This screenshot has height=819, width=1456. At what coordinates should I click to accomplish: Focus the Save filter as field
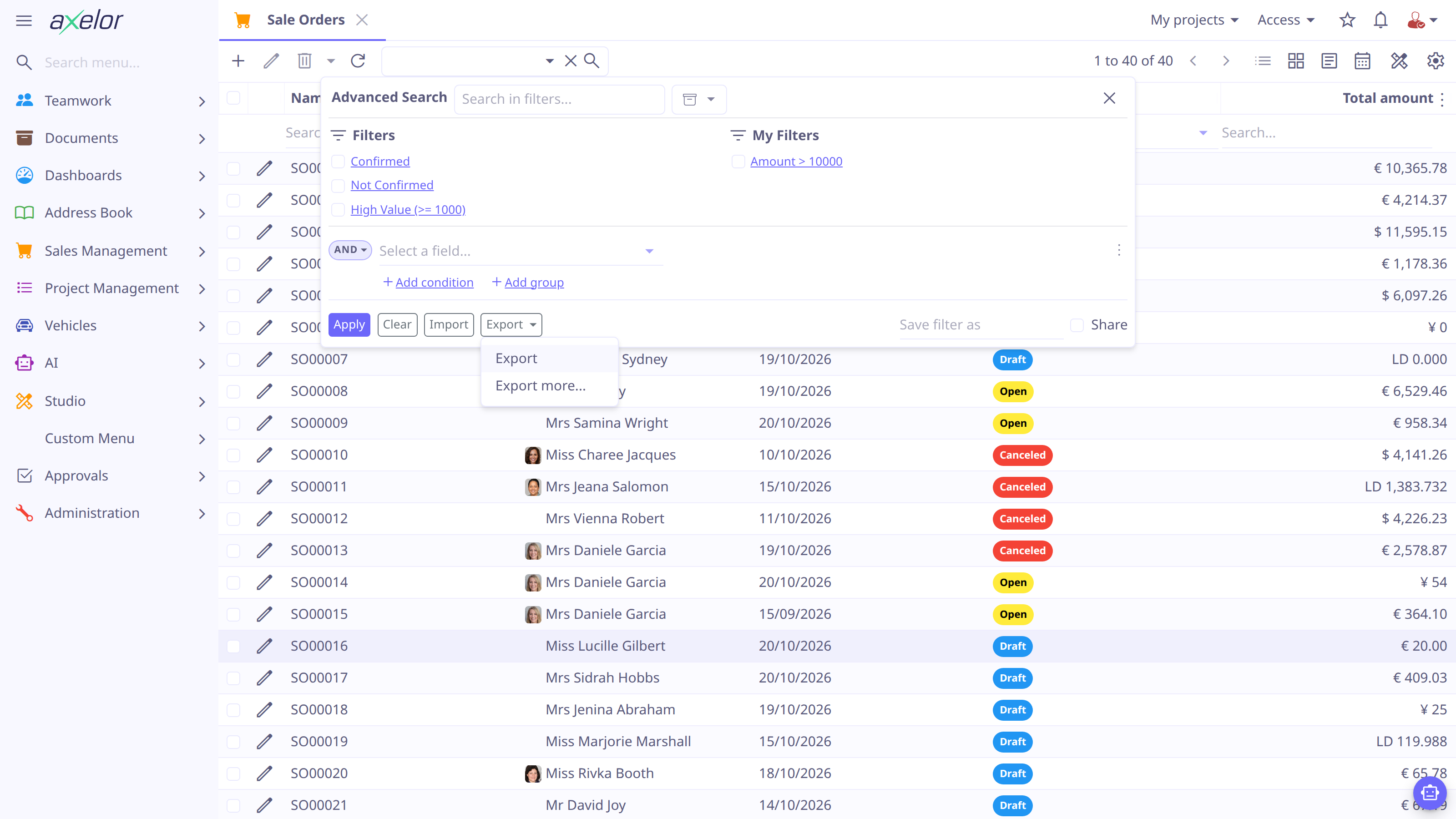click(981, 325)
